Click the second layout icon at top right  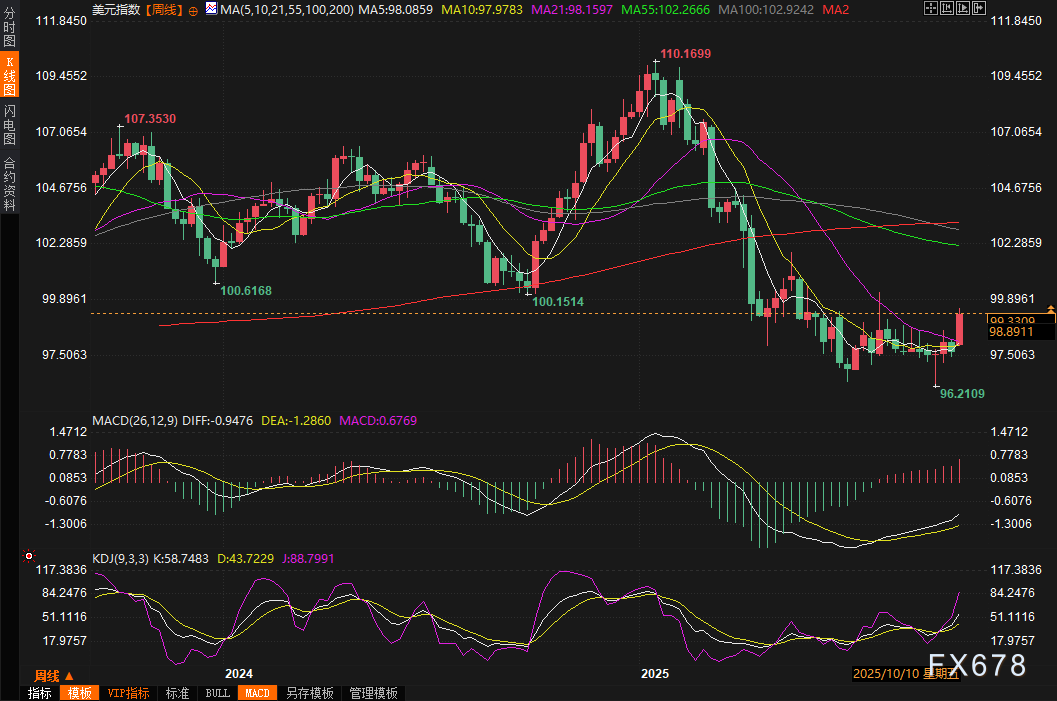947,9
